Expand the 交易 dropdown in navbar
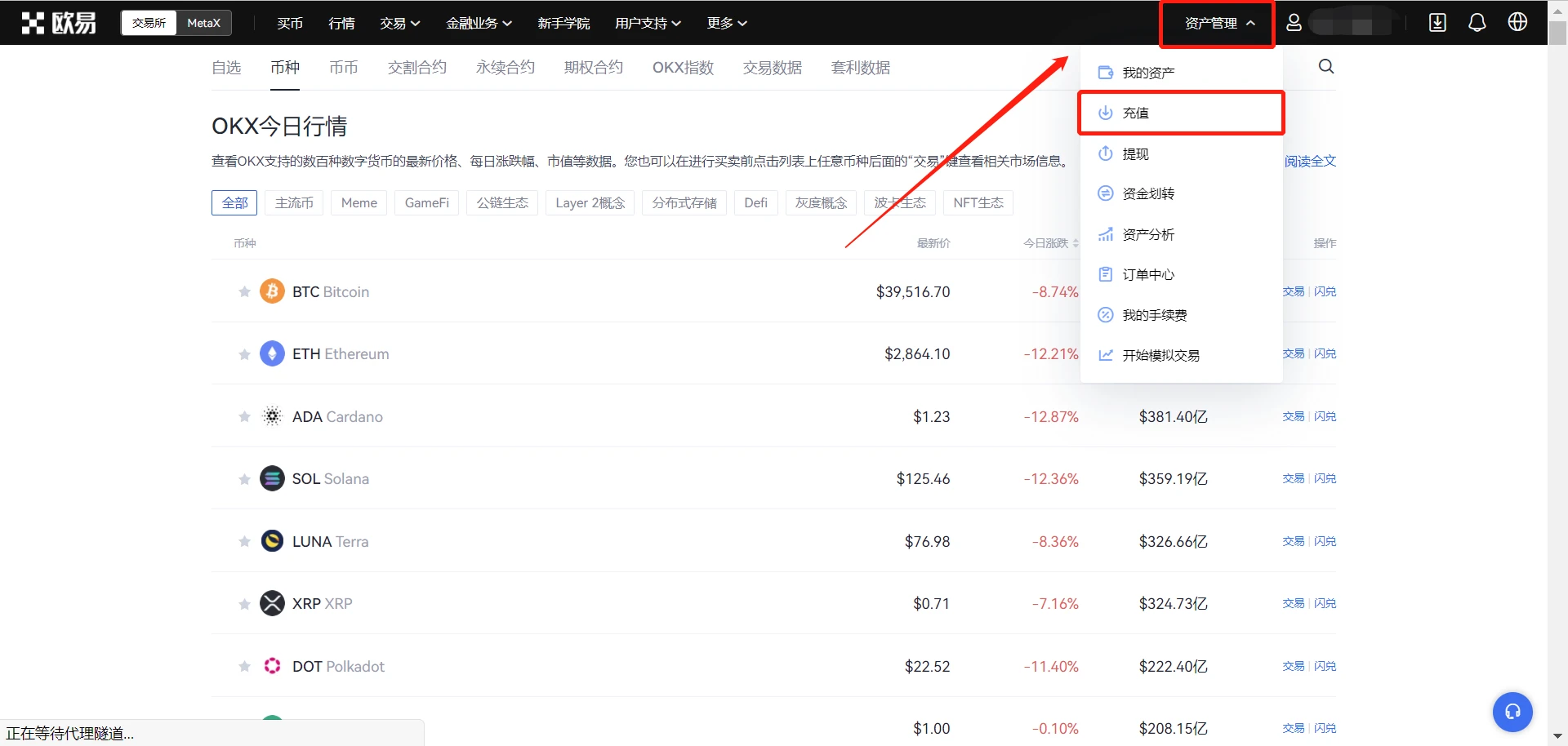Viewport: 1568px width, 746px height. pyautogui.click(x=399, y=24)
